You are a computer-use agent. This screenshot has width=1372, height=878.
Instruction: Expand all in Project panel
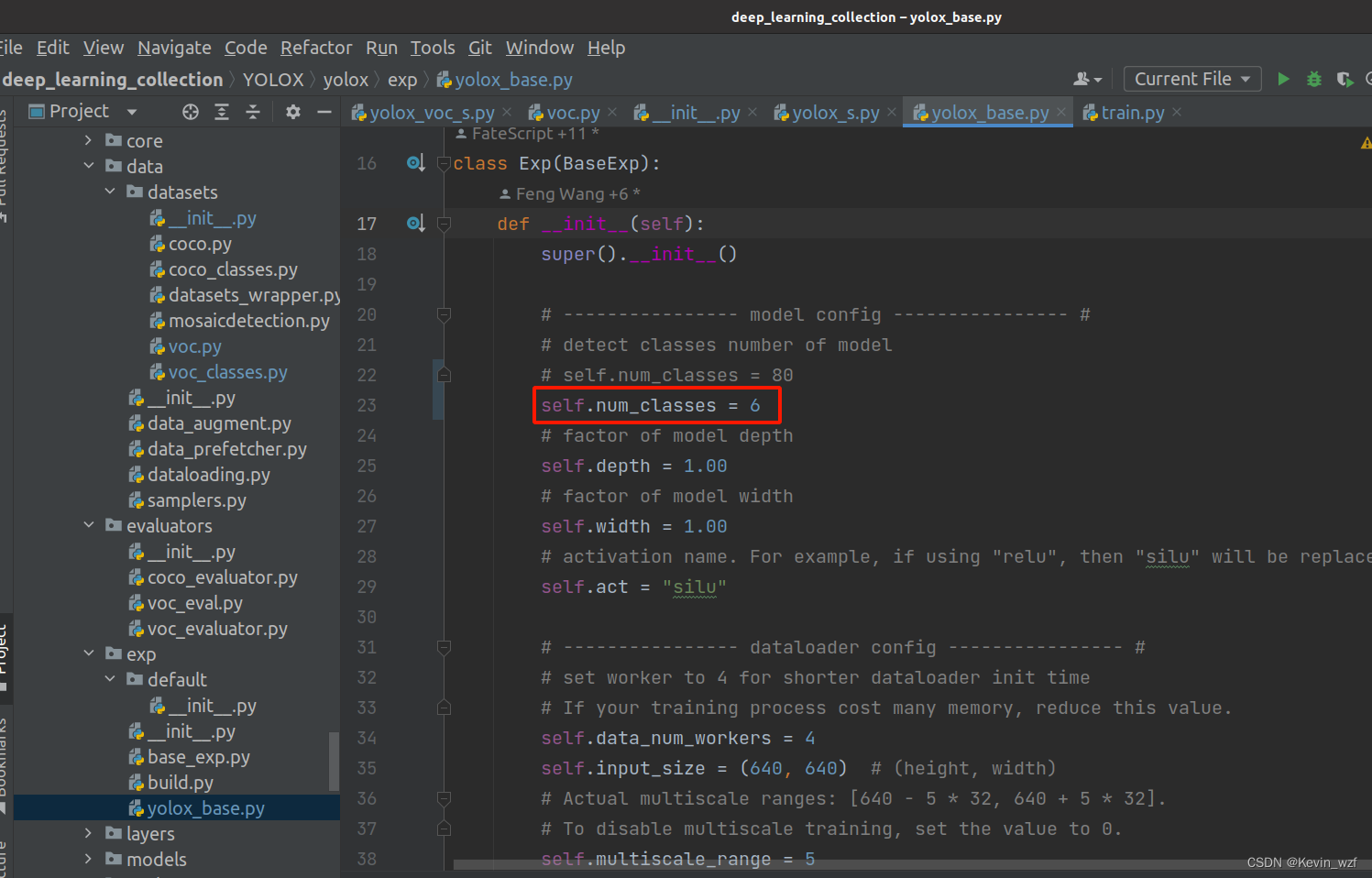(222, 112)
